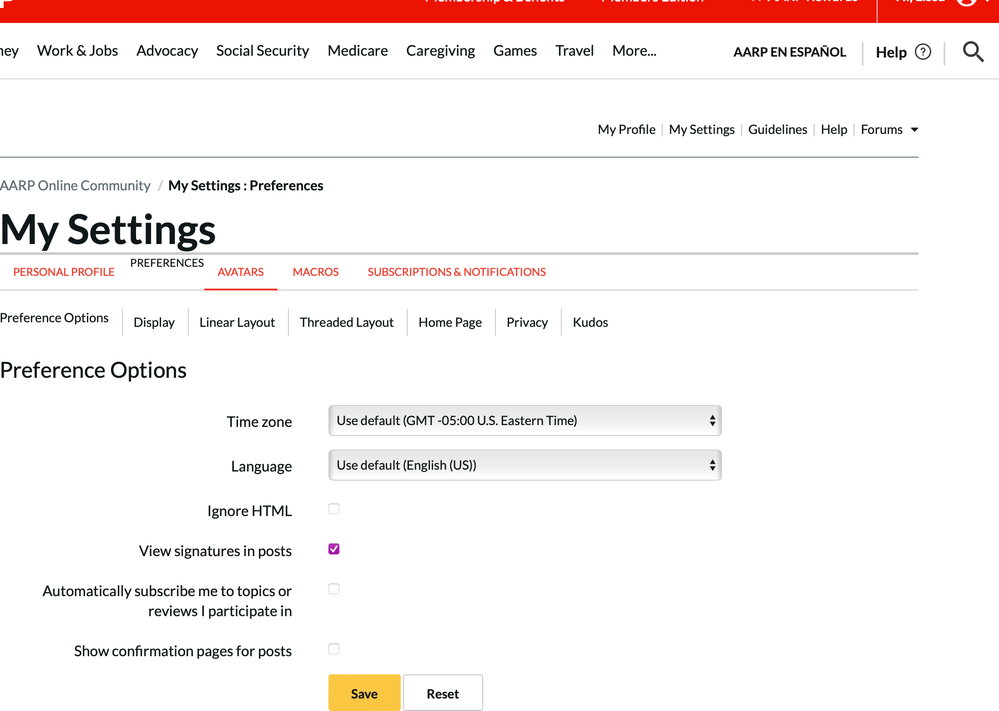This screenshot has width=999, height=711.
Task: Select the Privacy preferences sub-tab
Action: [527, 322]
